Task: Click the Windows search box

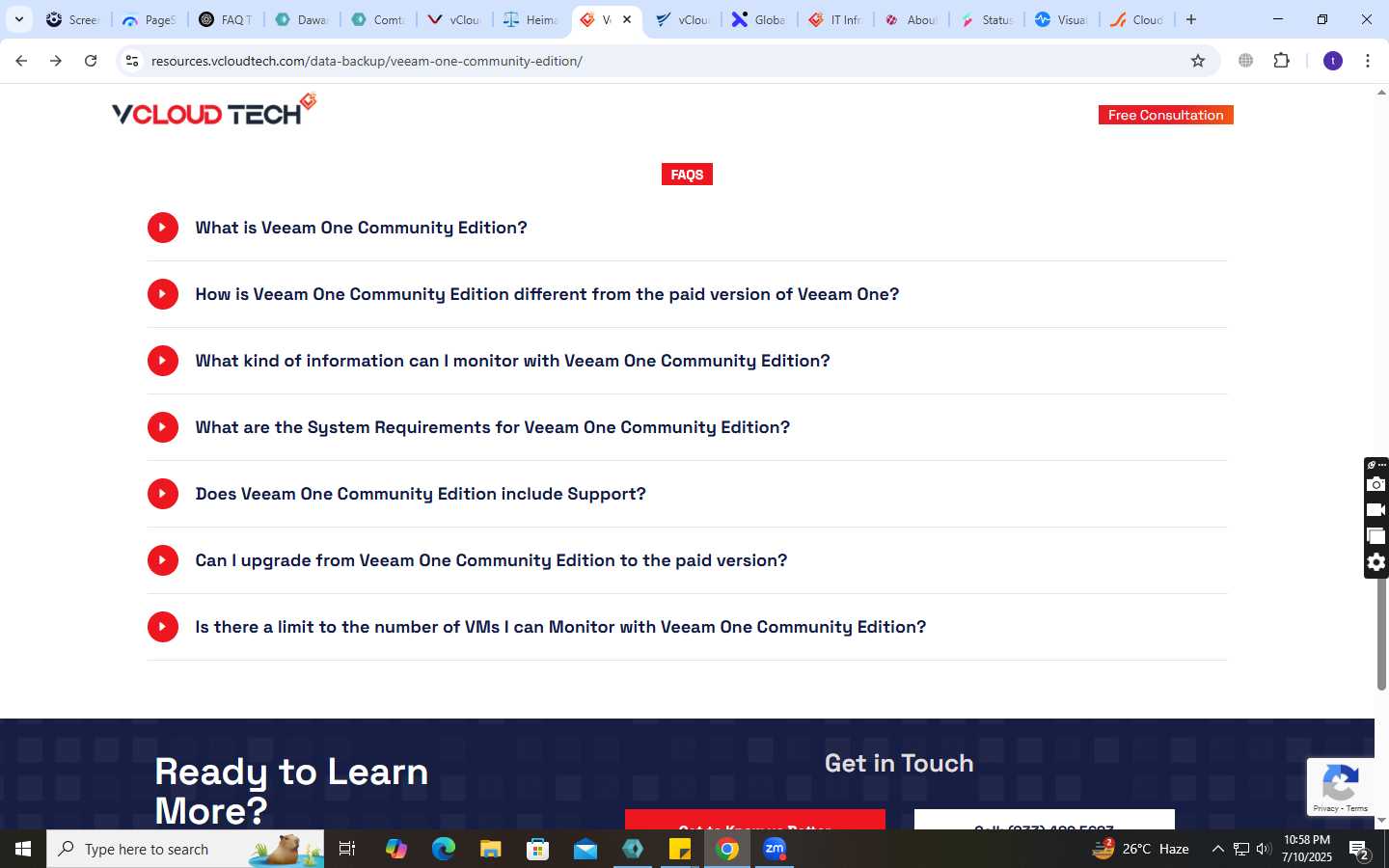Action: pos(185,849)
